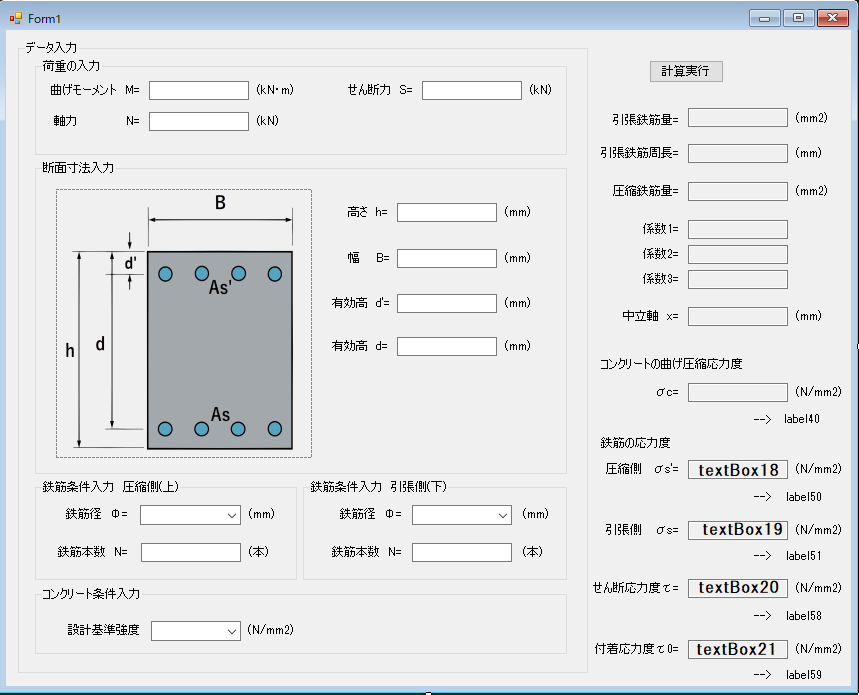Click the 高さ h= input field

(447, 212)
